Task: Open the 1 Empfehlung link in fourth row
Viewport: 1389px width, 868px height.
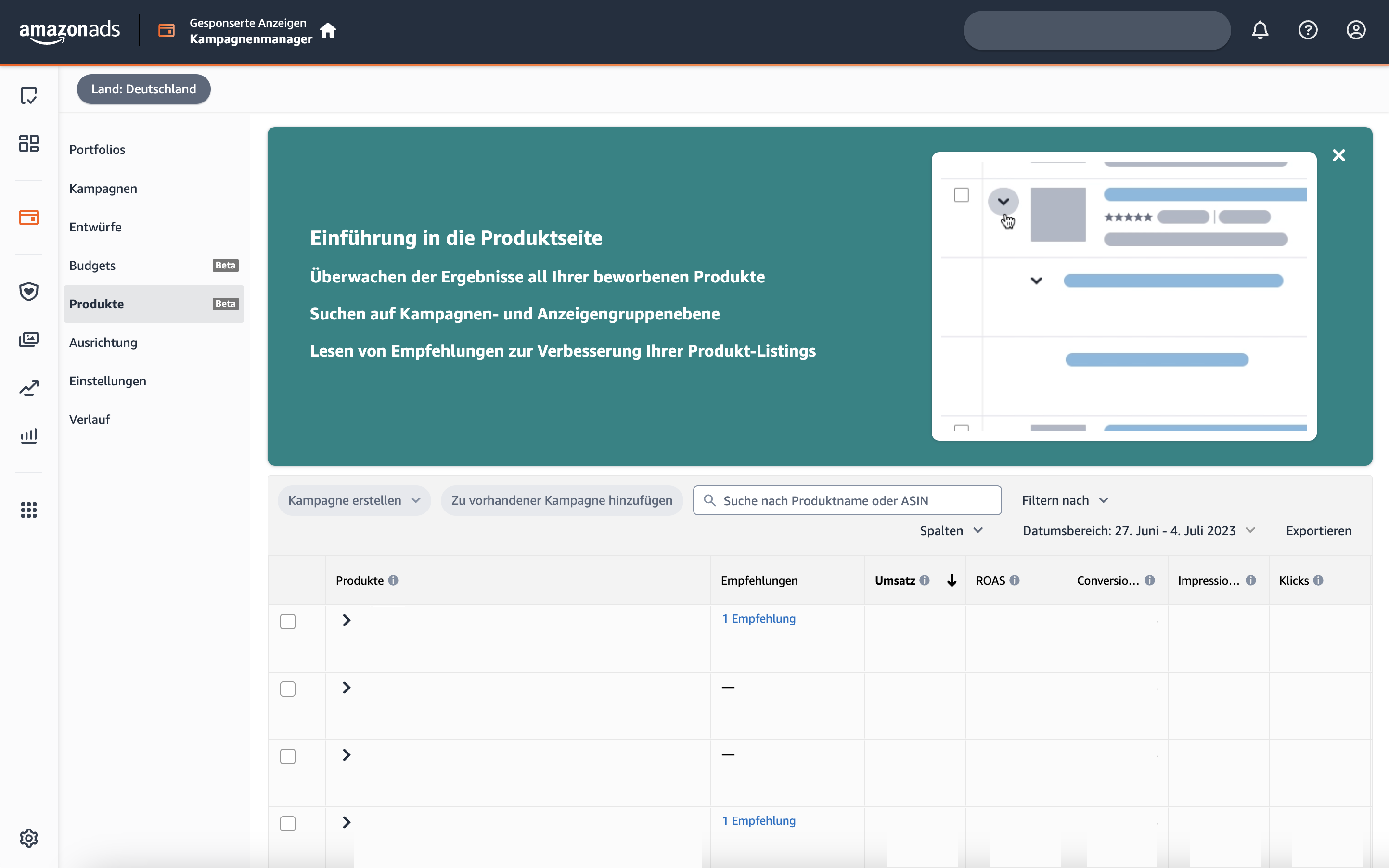Action: (x=759, y=820)
